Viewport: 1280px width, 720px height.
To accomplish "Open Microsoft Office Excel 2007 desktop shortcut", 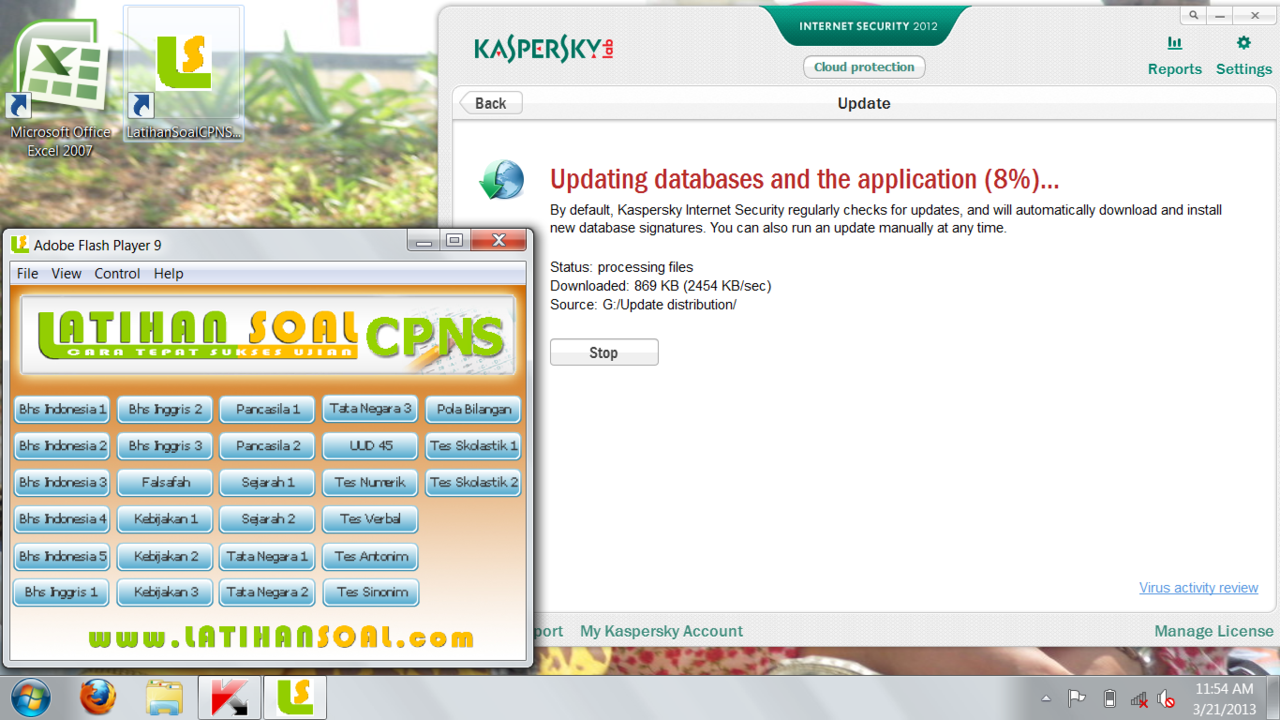I will tap(60, 90).
